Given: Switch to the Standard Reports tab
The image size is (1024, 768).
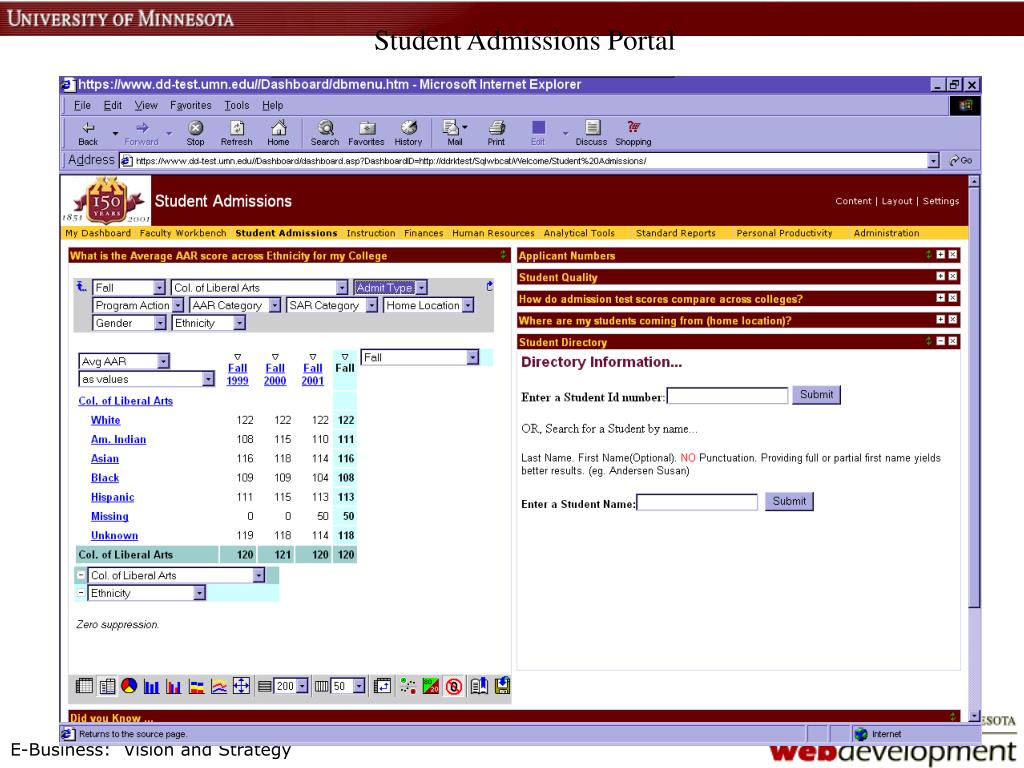Looking at the screenshot, I should click(676, 233).
